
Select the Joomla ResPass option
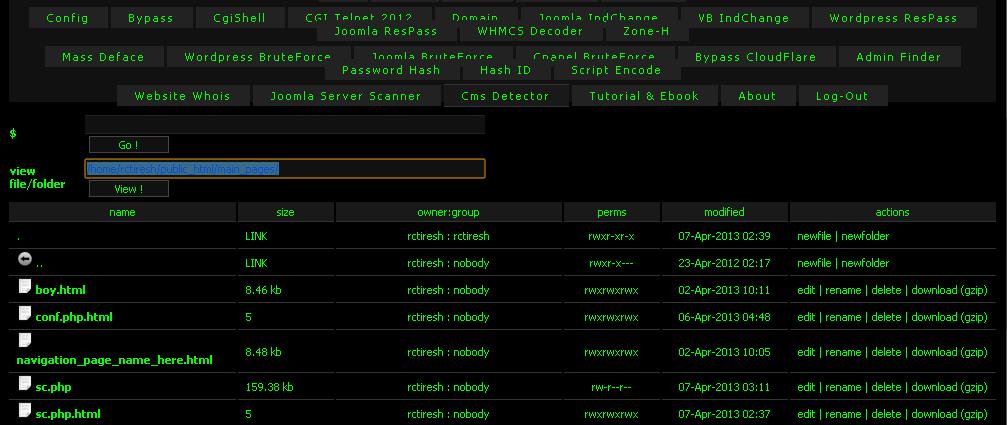[386, 31]
